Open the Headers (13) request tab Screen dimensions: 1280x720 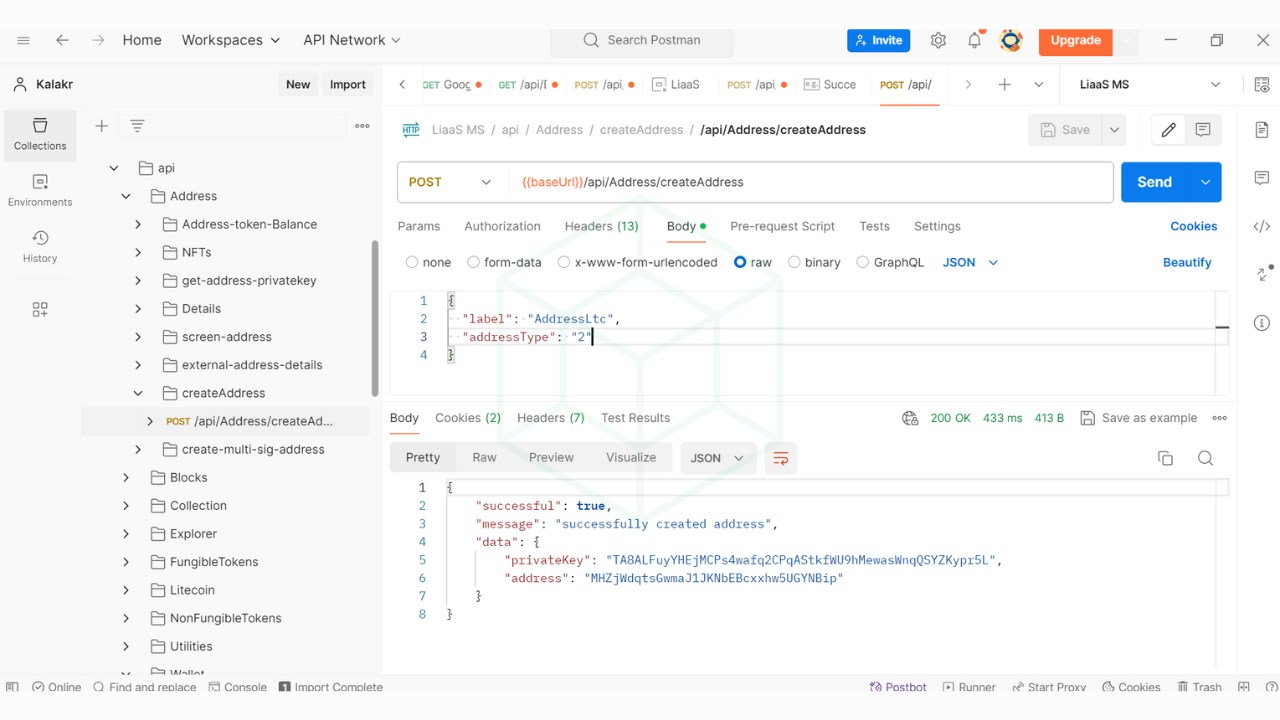(601, 226)
